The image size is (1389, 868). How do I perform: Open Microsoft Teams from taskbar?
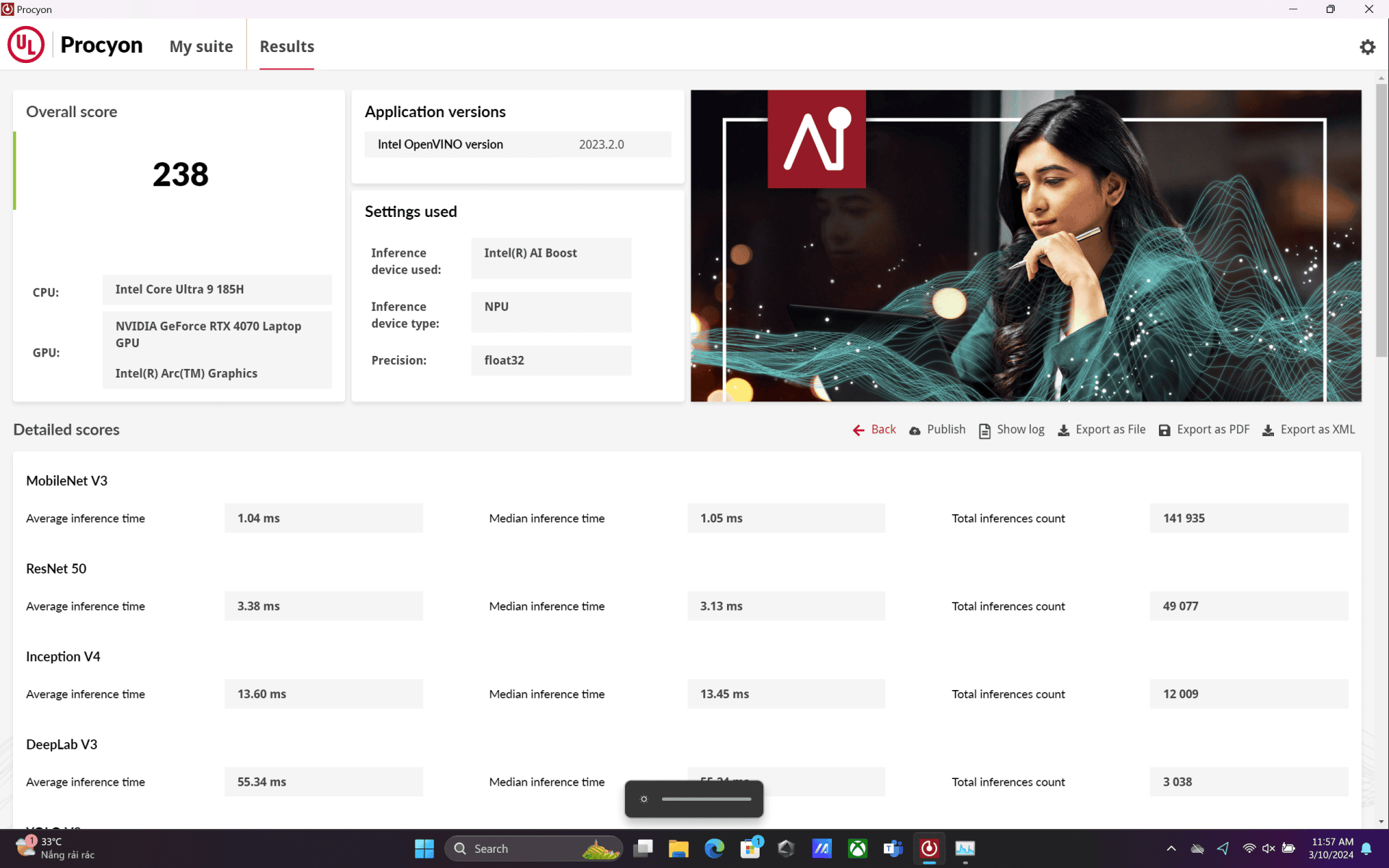[x=893, y=848]
